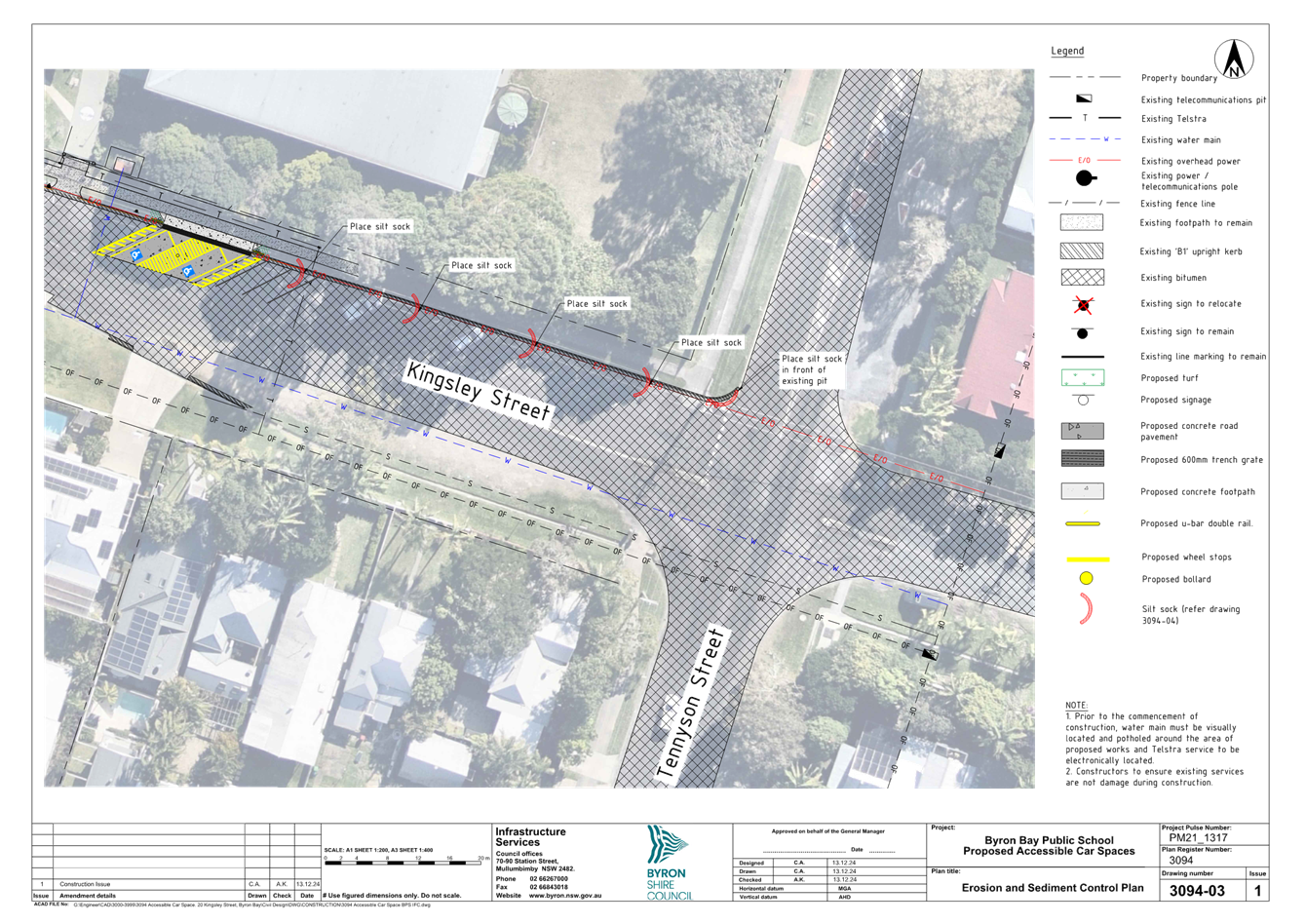Viewport: 1306px width, 924px height.
Task: Click the Byron Bay Public School project title
Action: click(x=1049, y=845)
